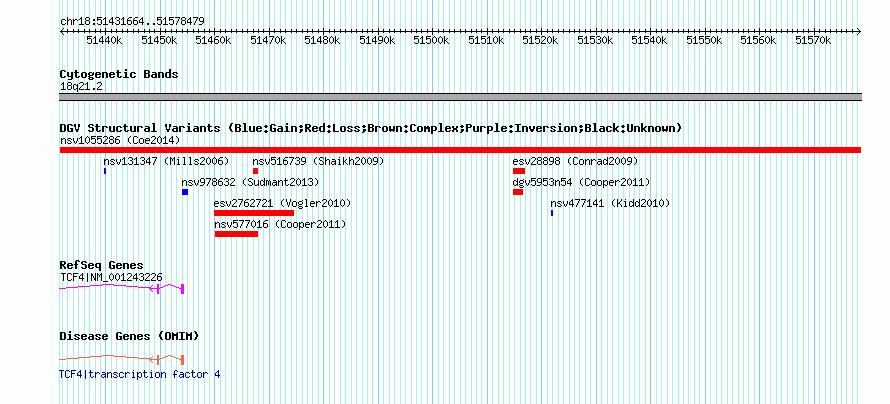
Task: Click the nsv978632 (Sudmant2013) label
Action: coord(250,182)
